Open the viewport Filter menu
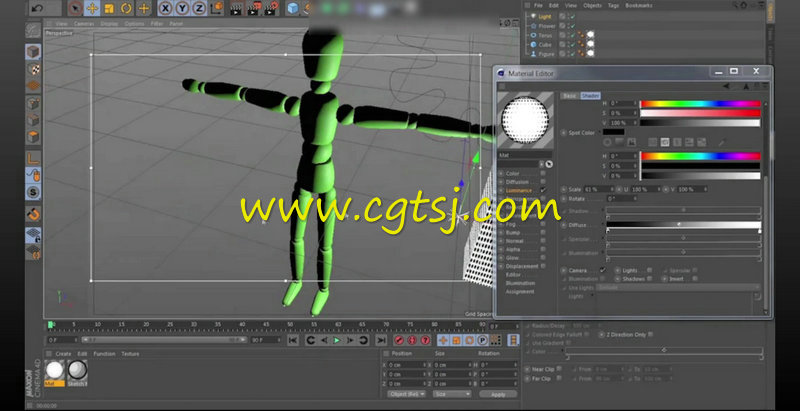The height and width of the screenshot is (411, 800). (157, 23)
